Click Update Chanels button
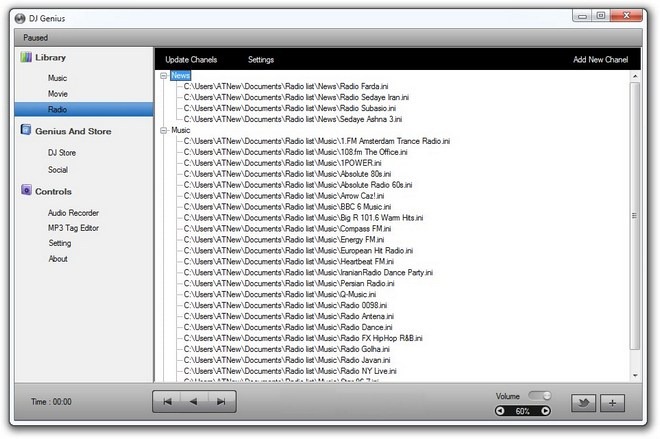 [191, 59]
